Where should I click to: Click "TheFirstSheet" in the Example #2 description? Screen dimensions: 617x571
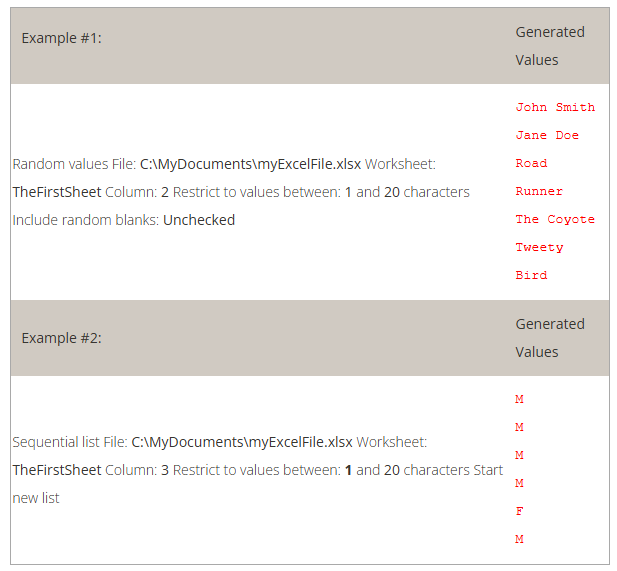click(57, 470)
